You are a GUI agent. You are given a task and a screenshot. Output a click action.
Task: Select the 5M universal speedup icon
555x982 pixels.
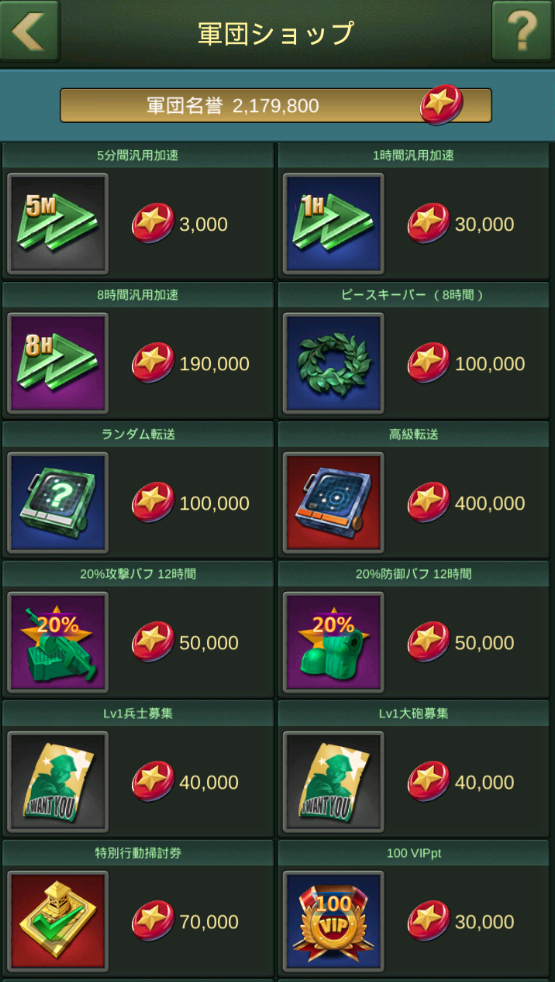[x=58, y=224]
